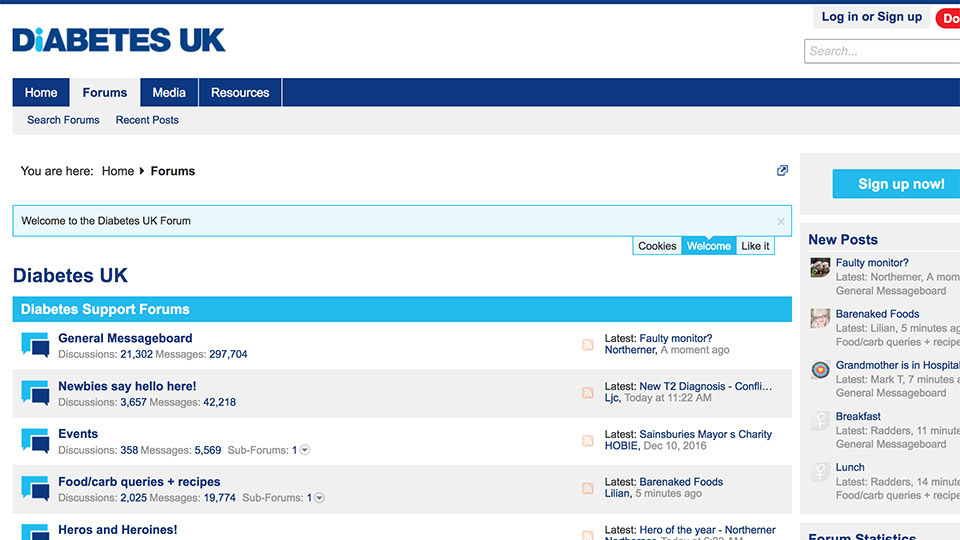The image size is (960, 540).
Task: Expand Events sub-forums dropdown arrow
Action: click(x=305, y=450)
